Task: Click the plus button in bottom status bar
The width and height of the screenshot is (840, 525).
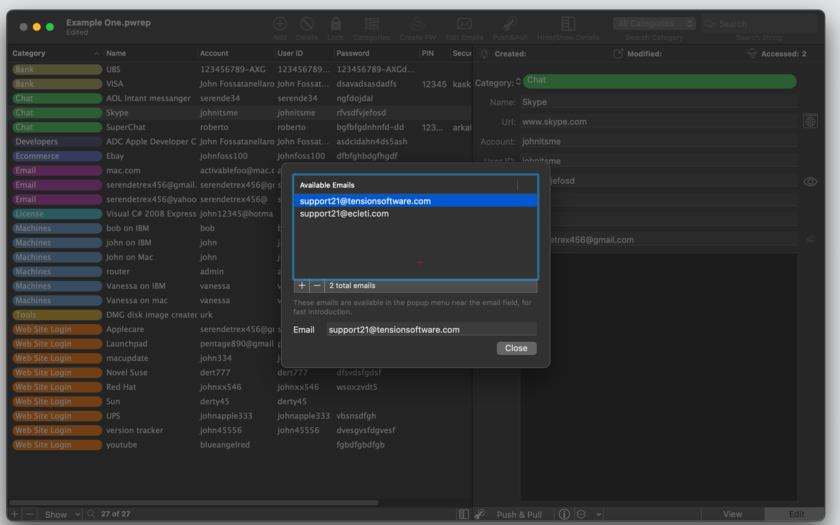Action: pyautogui.click(x=14, y=514)
